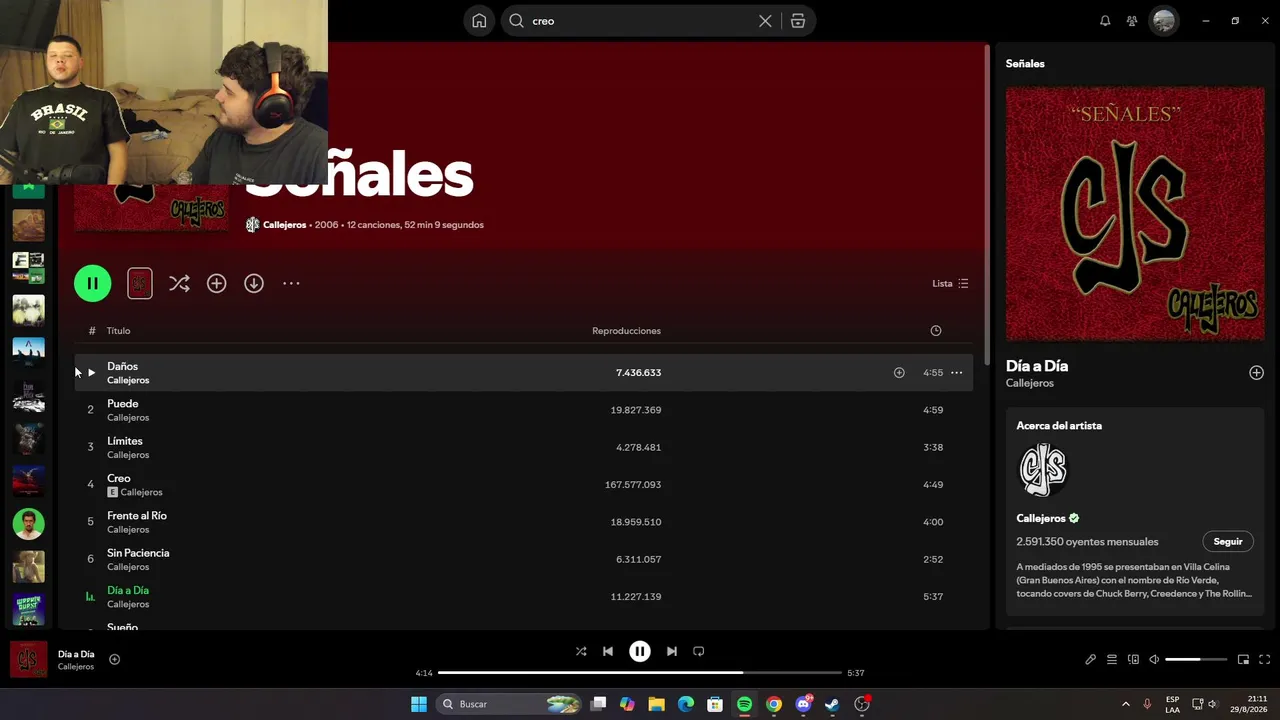This screenshot has height=720, width=1280.
Task: Toggle shuffle in the player bar
Action: click(581, 651)
